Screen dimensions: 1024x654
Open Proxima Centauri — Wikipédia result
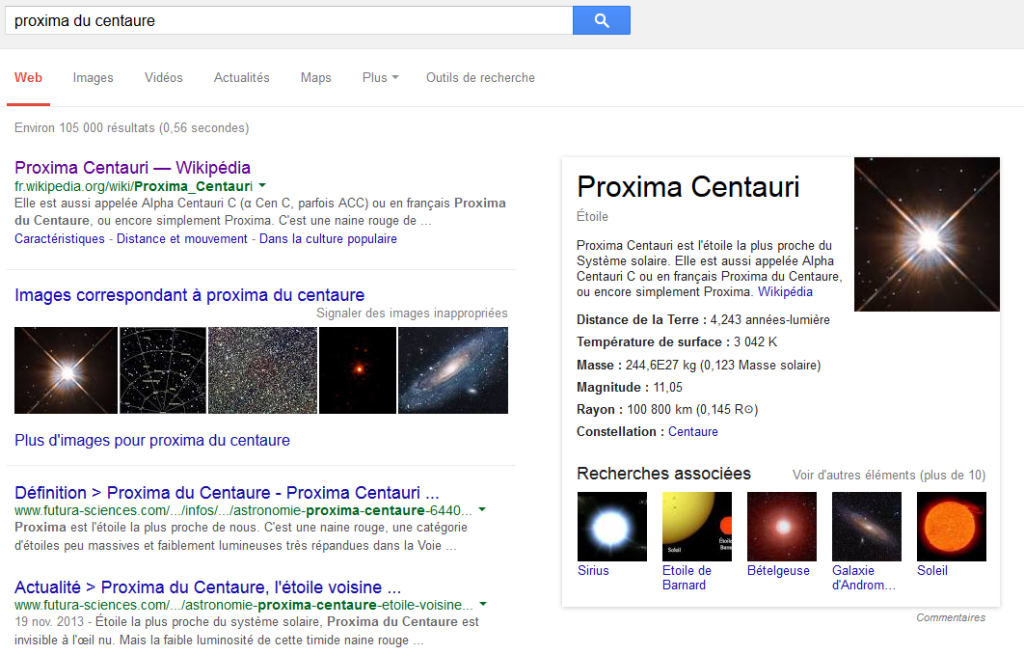coord(133,168)
